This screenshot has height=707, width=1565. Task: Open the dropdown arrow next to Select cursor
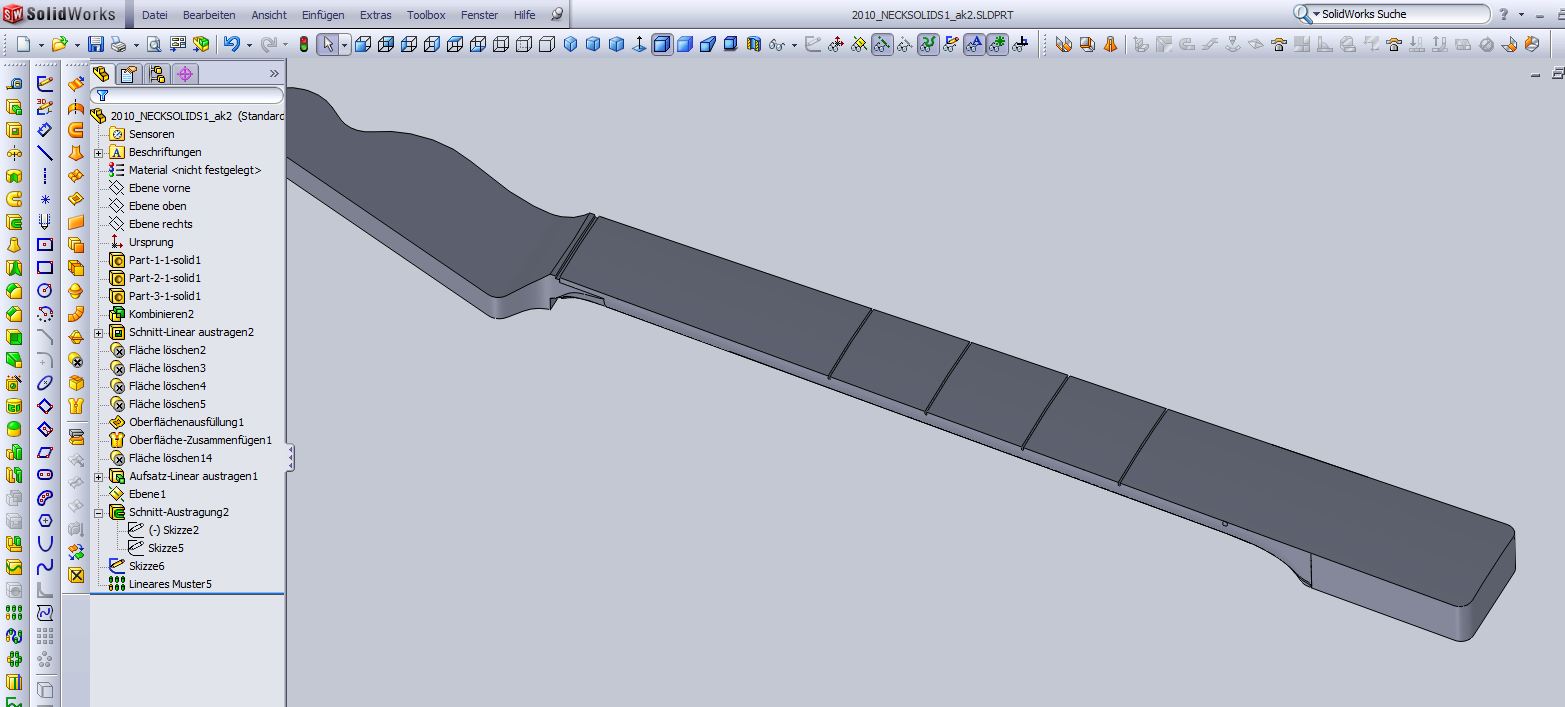(344, 45)
